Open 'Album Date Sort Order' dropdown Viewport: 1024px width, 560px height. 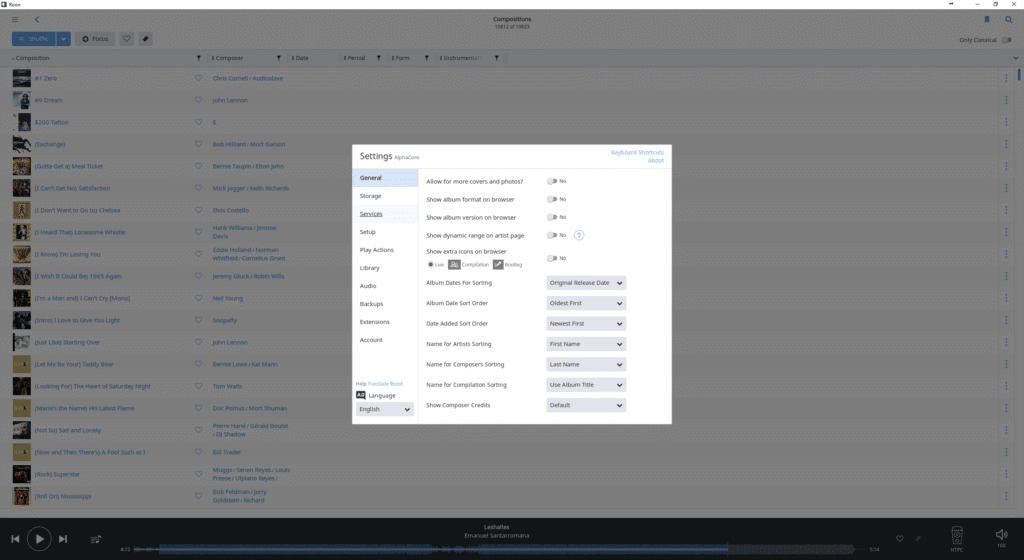(586, 303)
